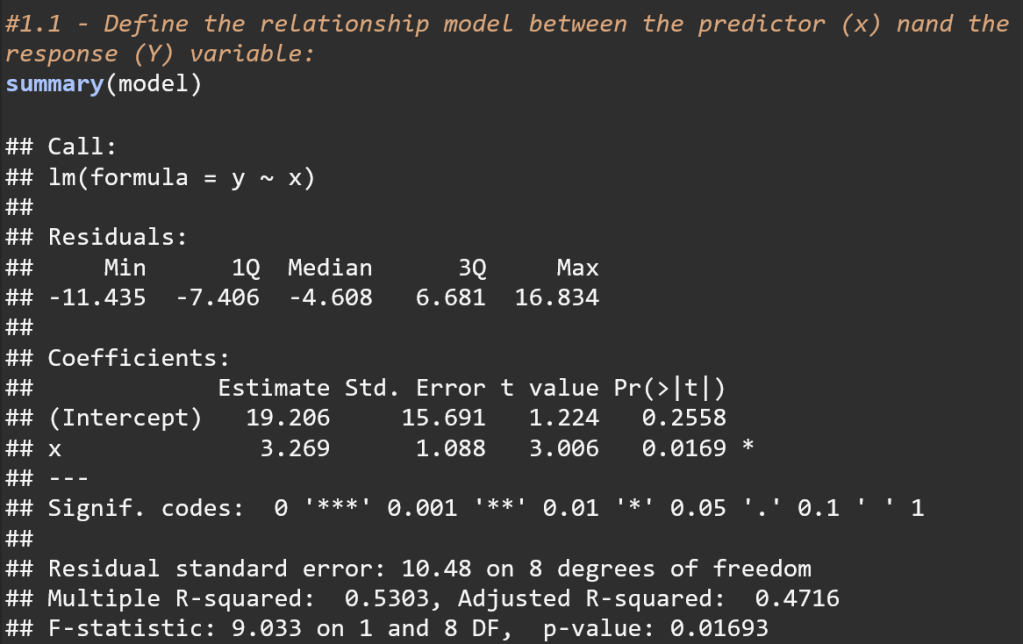Click the intercept p-value 0.2558
Viewport: 1023px width, 644px height.
pos(684,417)
